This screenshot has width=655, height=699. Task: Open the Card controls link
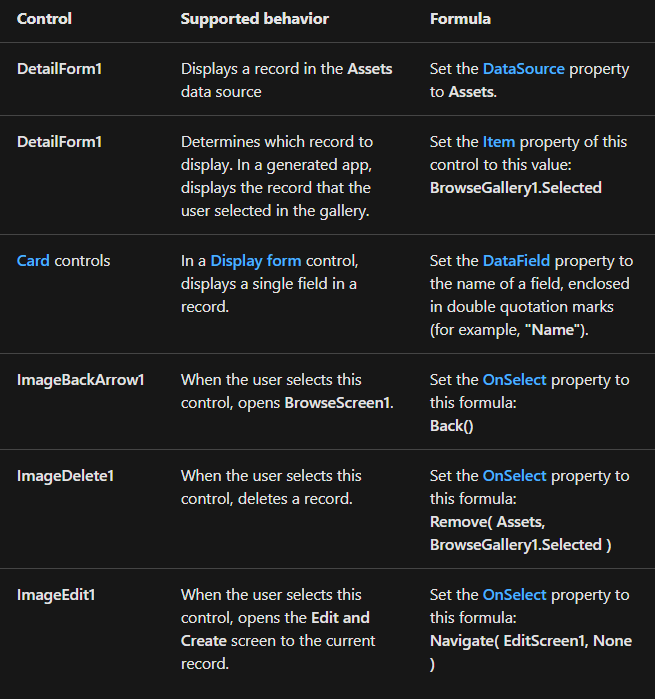click(x=33, y=261)
